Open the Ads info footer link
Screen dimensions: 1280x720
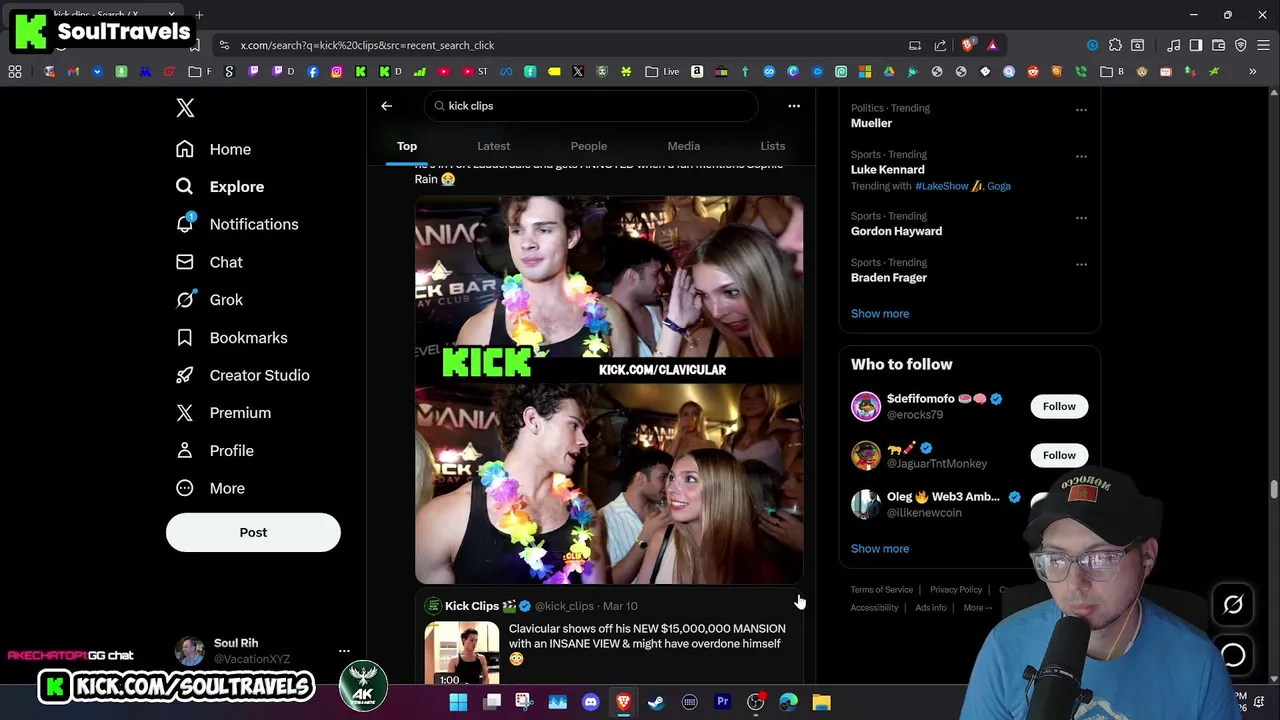pyautogui.click(x=931, y=608)
